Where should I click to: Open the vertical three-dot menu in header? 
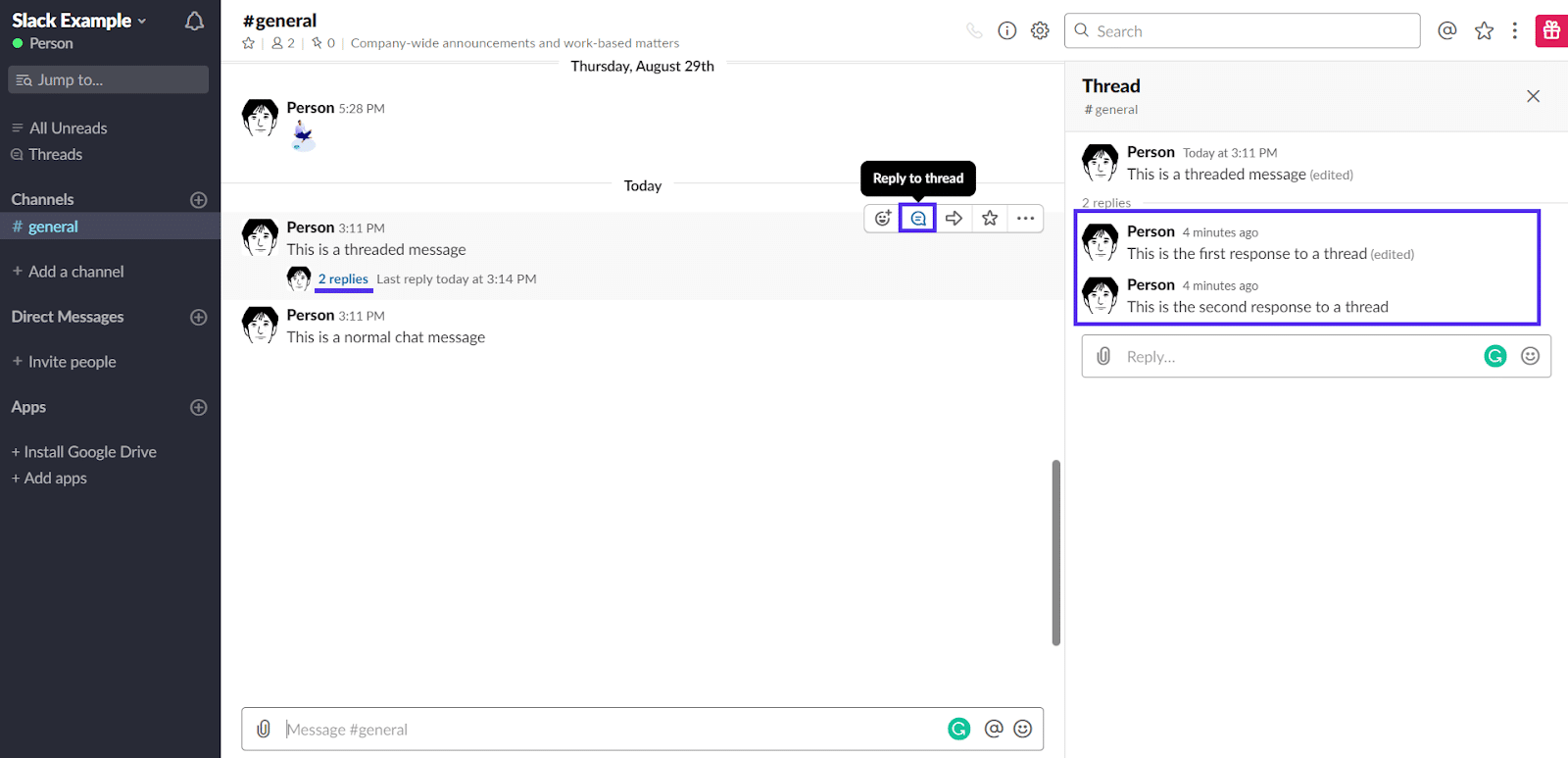(1515, 30)
